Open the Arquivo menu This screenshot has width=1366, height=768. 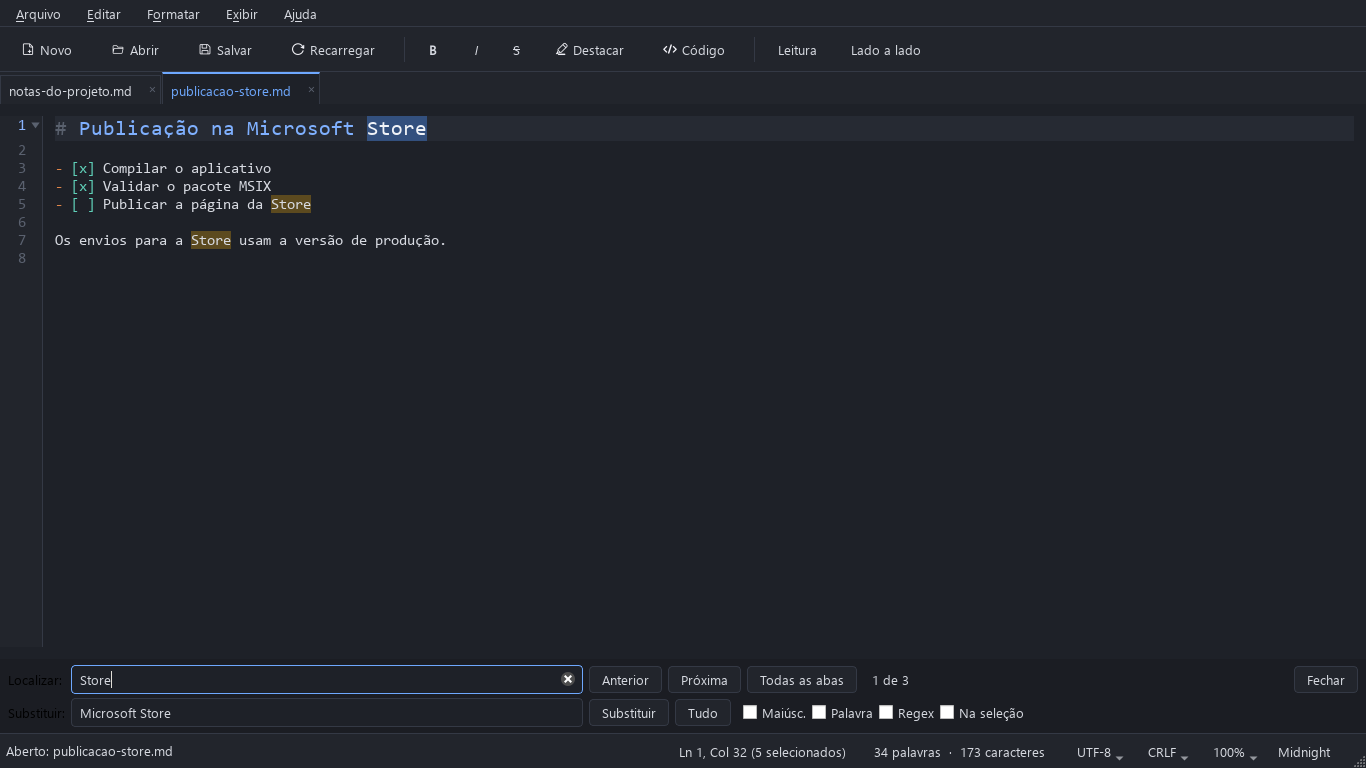pos(38,14)
